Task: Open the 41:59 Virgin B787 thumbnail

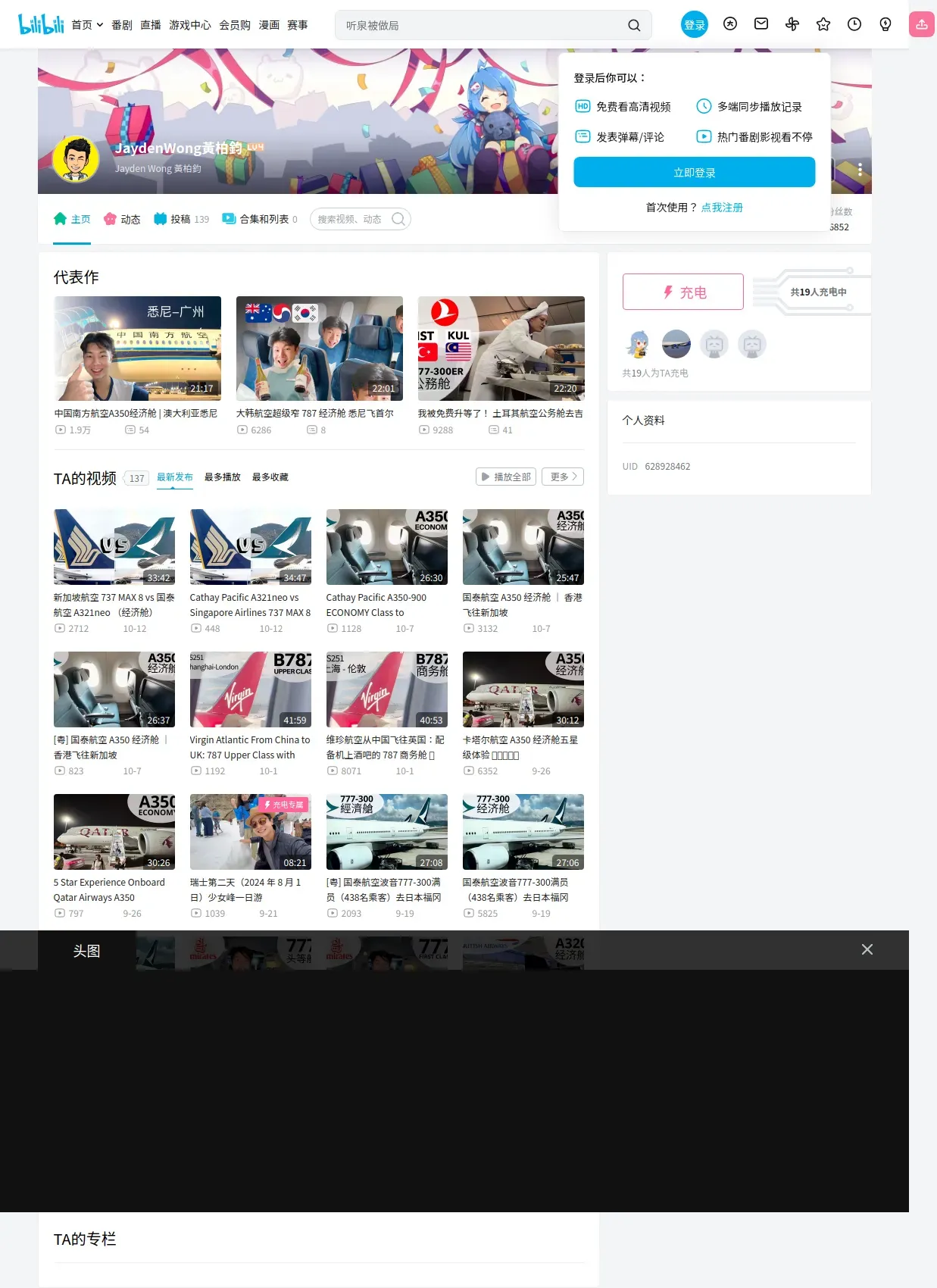Action: click(251, 689)
